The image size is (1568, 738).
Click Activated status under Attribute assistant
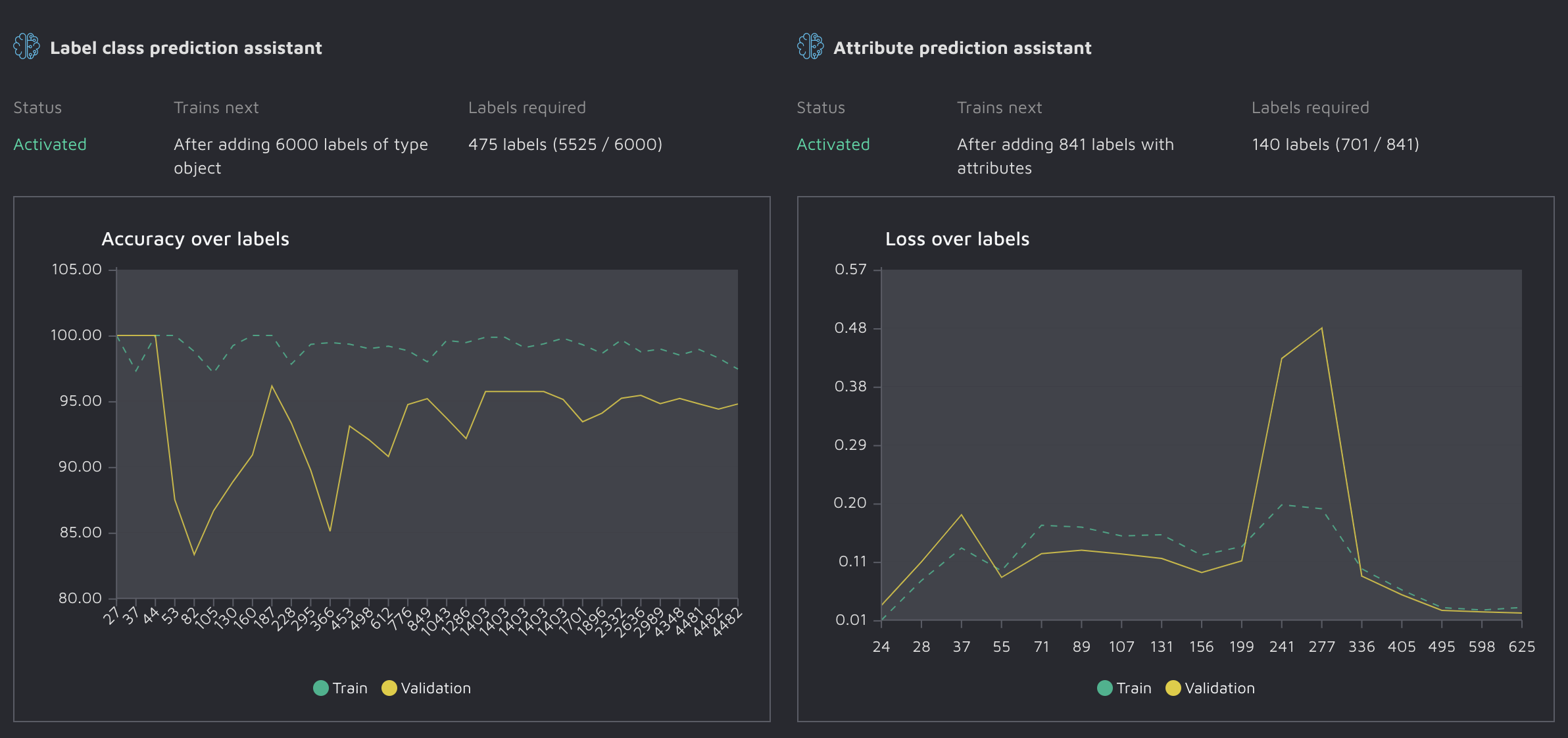(x=833, y=145)
